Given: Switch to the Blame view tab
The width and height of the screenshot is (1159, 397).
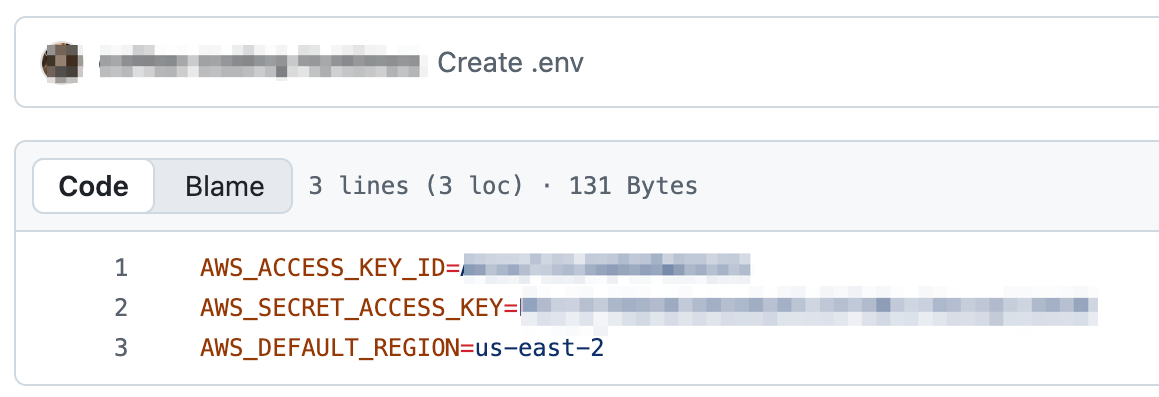Looking at the screenshot, I should 224,186.
